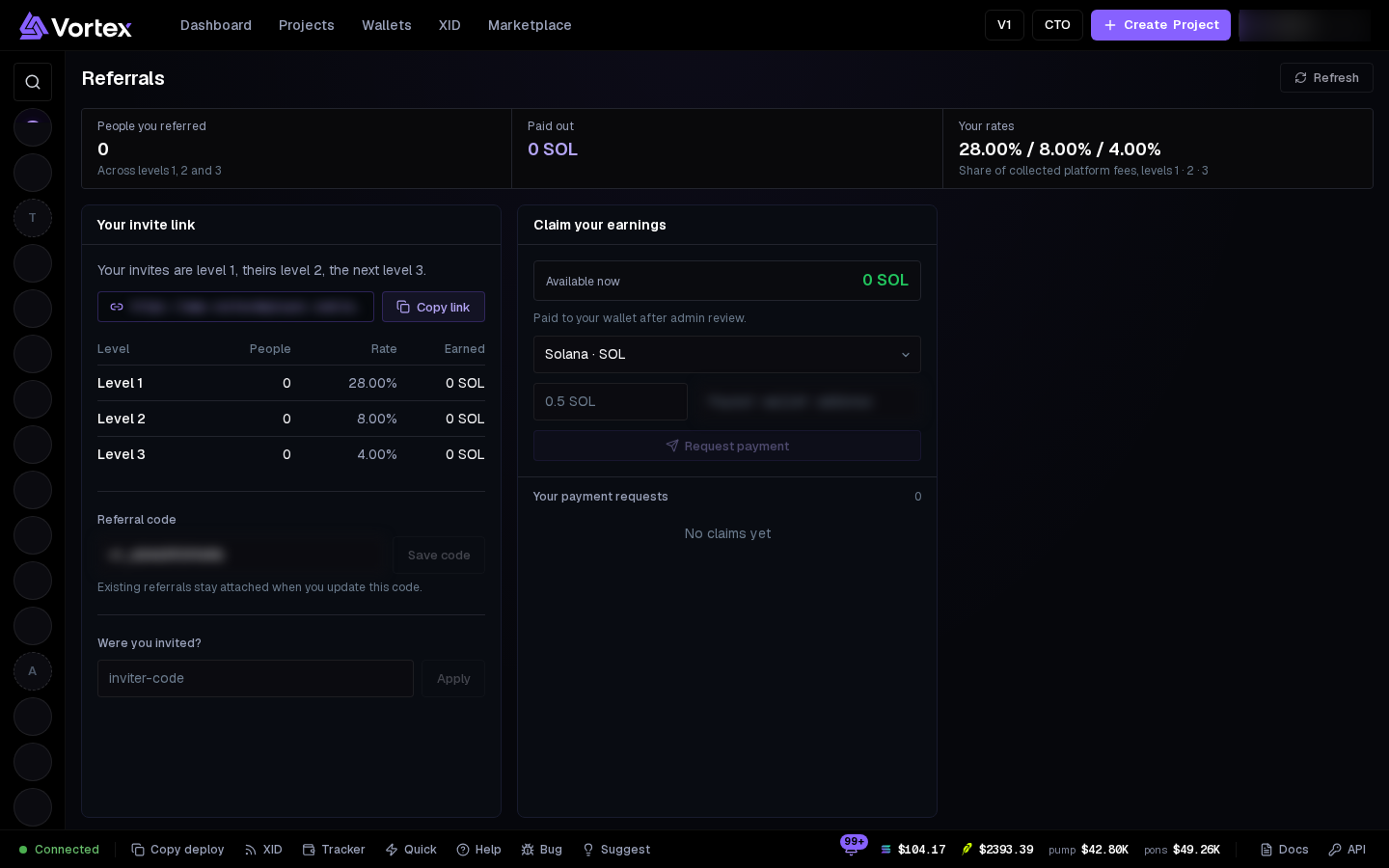Image resolution: width=1389 pixels, height=868 pixels.
Task: Click the pons $49.26K ticker
Action: coord(1182,850)
